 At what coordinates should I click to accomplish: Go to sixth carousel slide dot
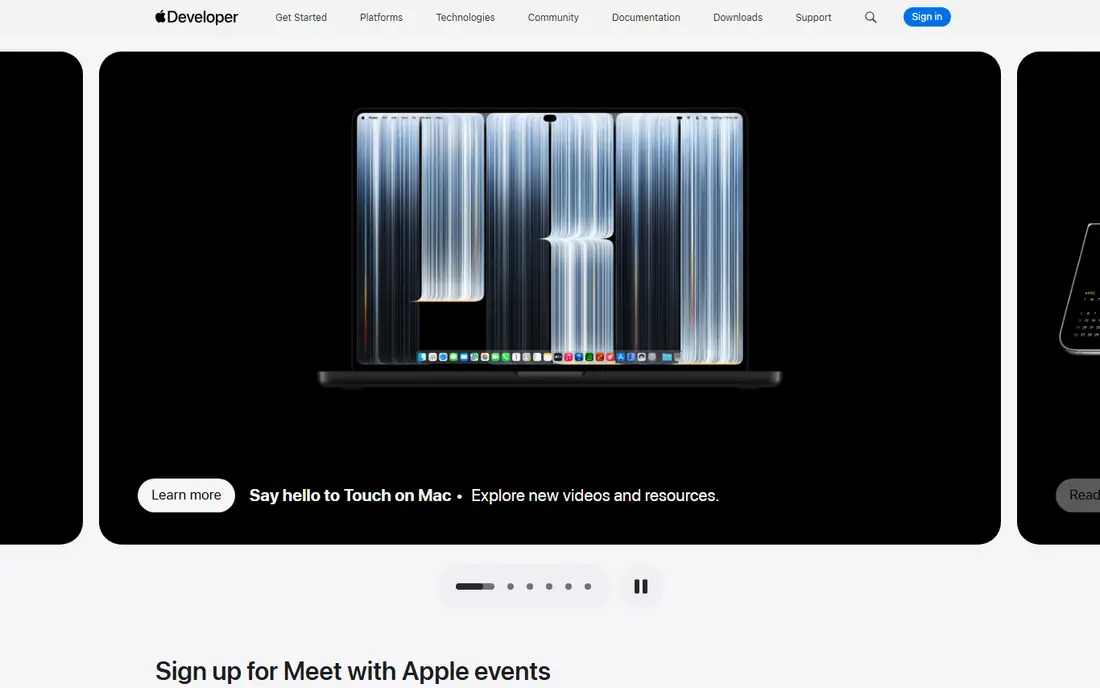pyautogui.click(x=588, y=586)
